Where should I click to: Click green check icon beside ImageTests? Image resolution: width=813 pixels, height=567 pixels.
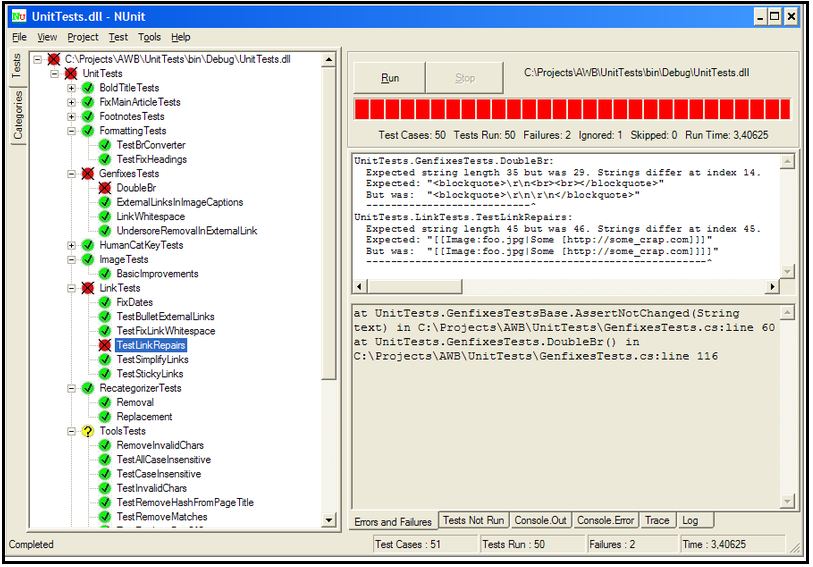88,260
